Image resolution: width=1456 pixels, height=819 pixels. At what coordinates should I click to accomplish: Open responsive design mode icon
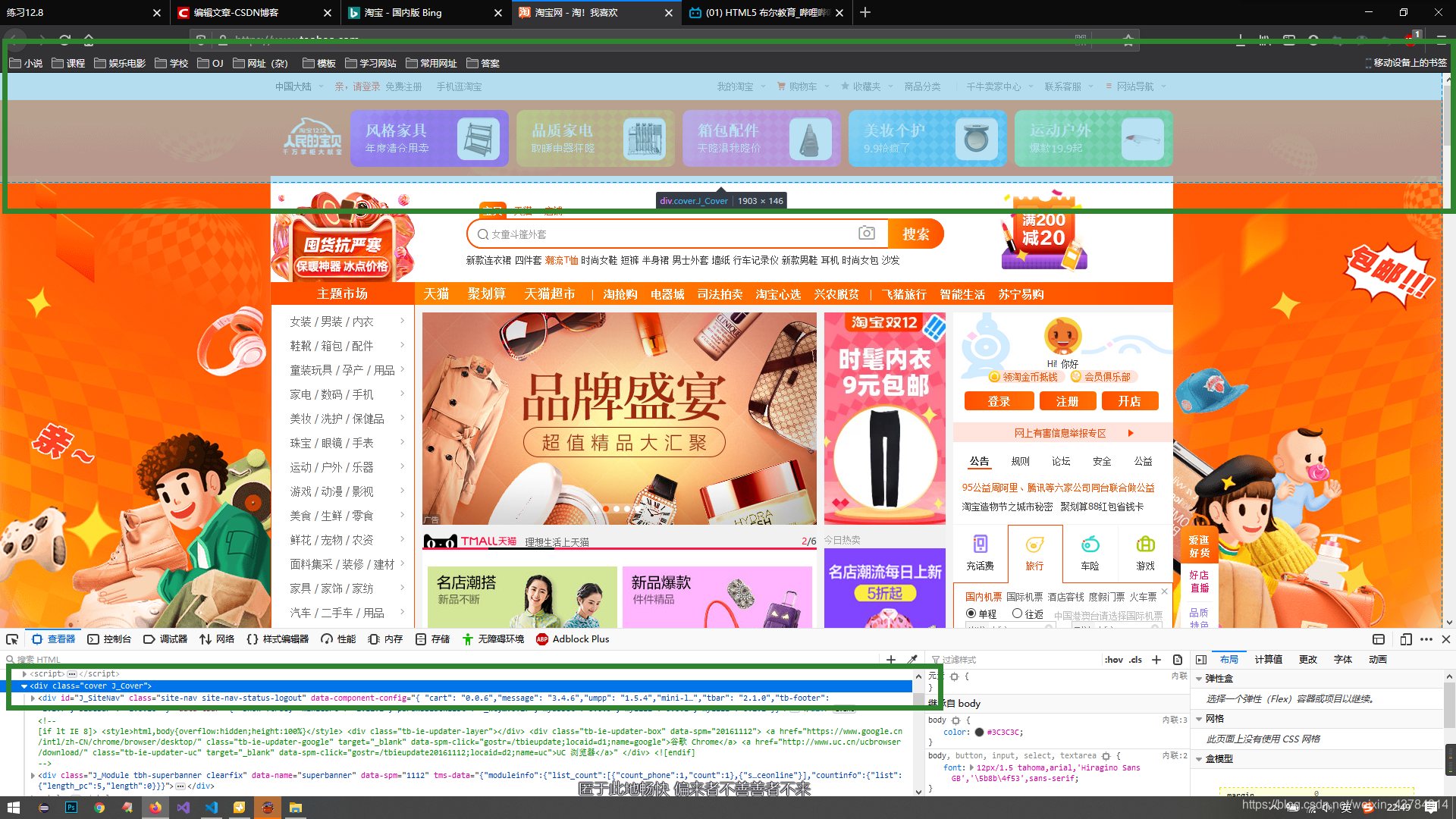(x=1405, y=639)
